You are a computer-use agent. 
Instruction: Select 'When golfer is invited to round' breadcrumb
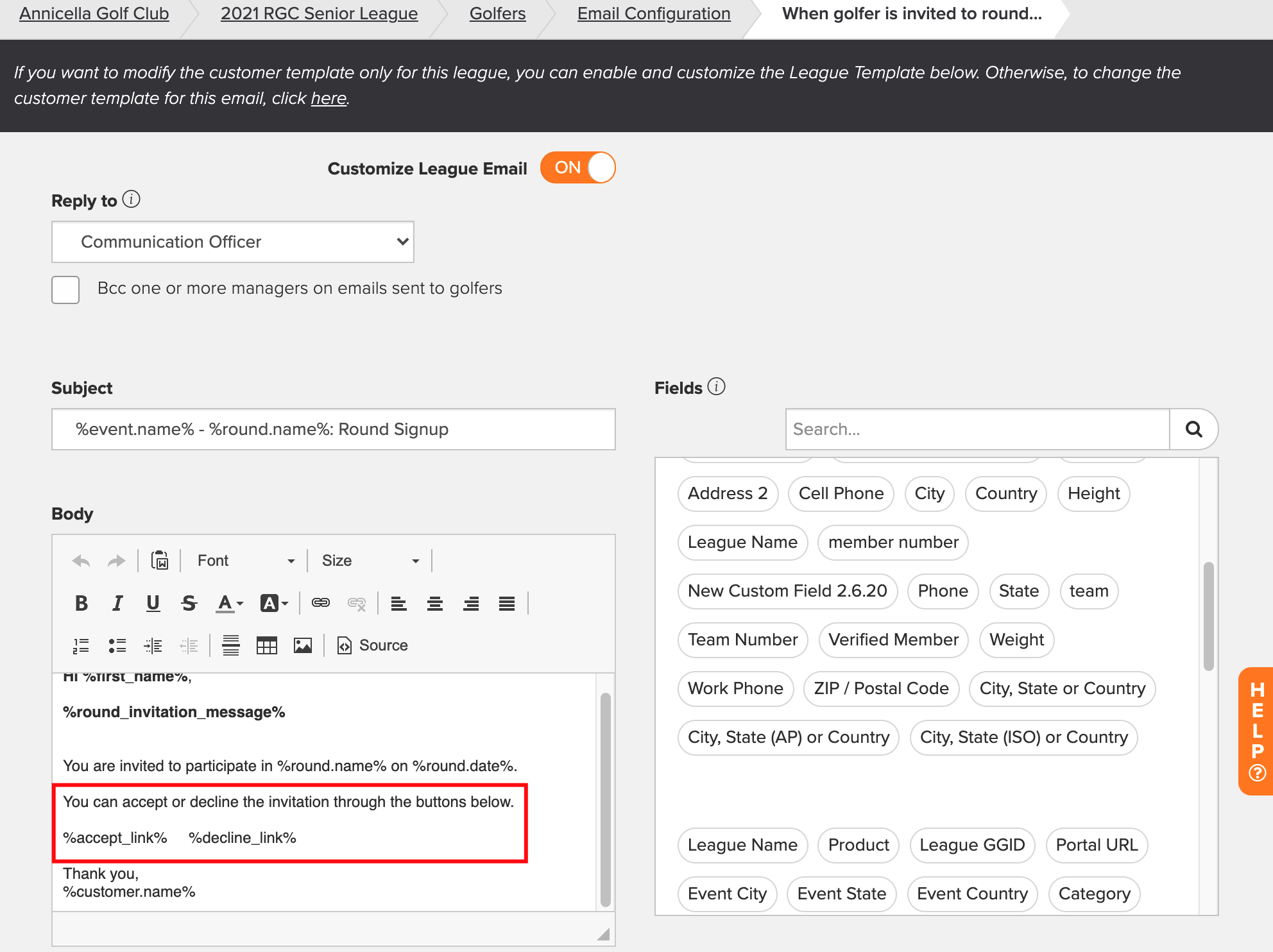(912, 13)
